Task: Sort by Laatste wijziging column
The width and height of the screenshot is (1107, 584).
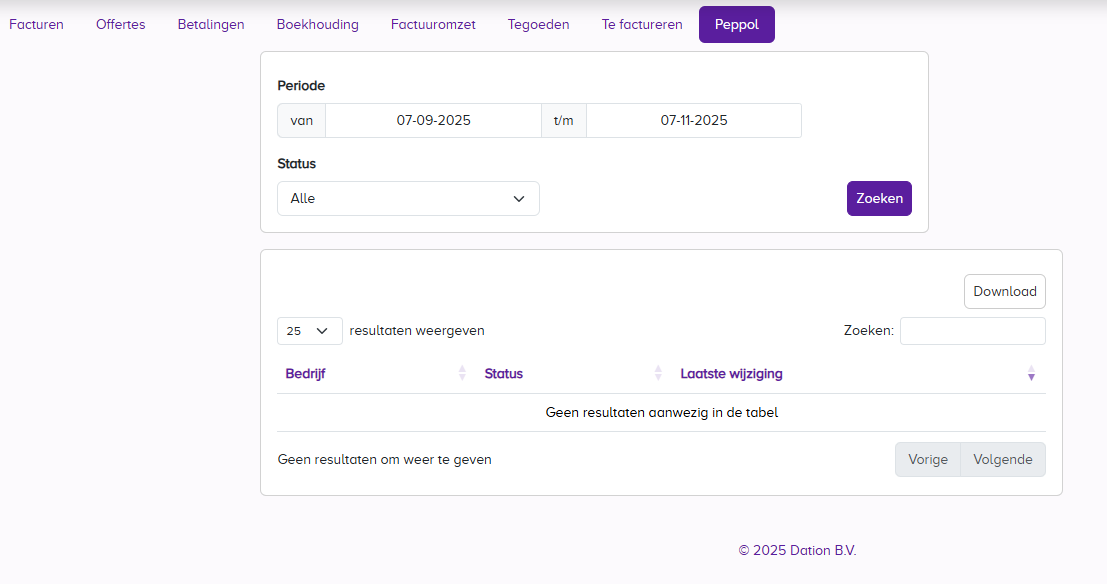Action: [x=731, y=374]
